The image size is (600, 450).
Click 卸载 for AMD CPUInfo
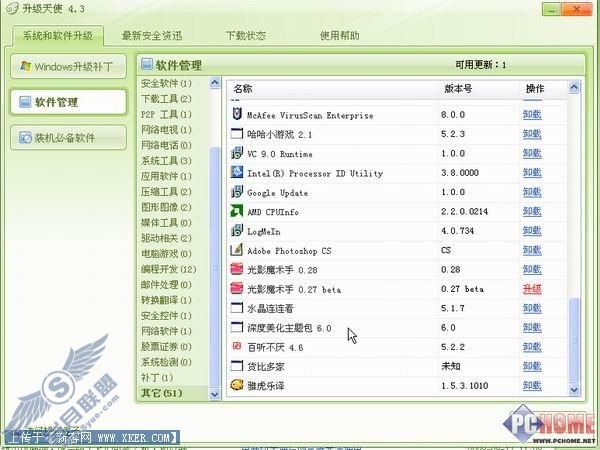(x=532, y=211)
